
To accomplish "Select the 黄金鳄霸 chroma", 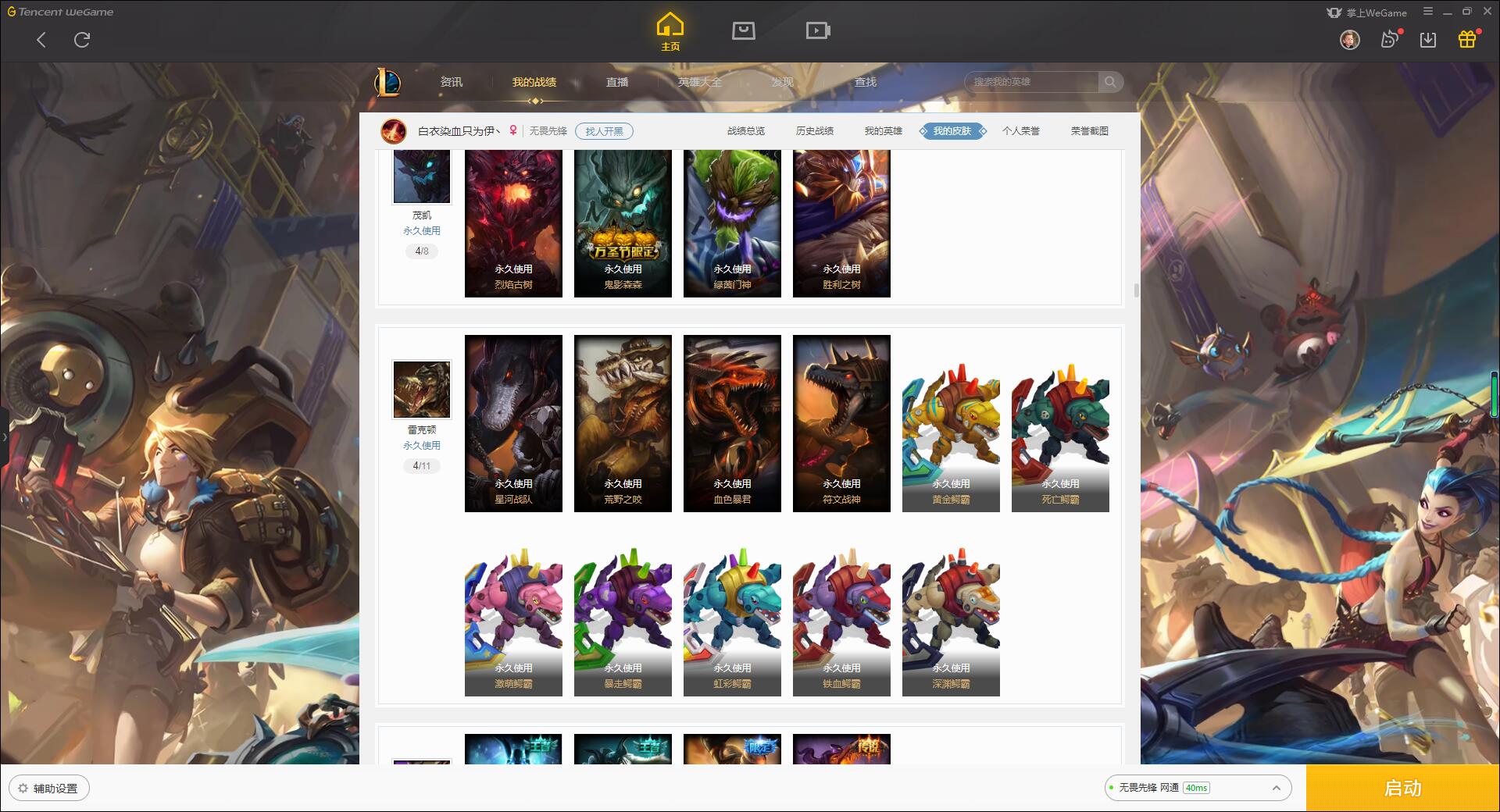I will [x=951, y=436].
